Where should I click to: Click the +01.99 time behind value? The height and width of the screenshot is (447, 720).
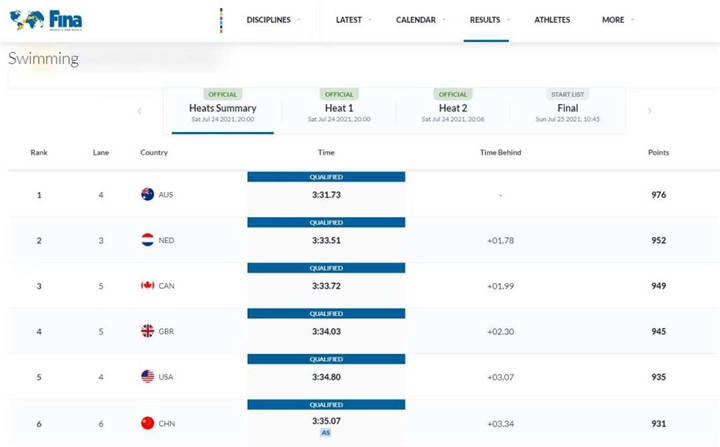point(501,286)
